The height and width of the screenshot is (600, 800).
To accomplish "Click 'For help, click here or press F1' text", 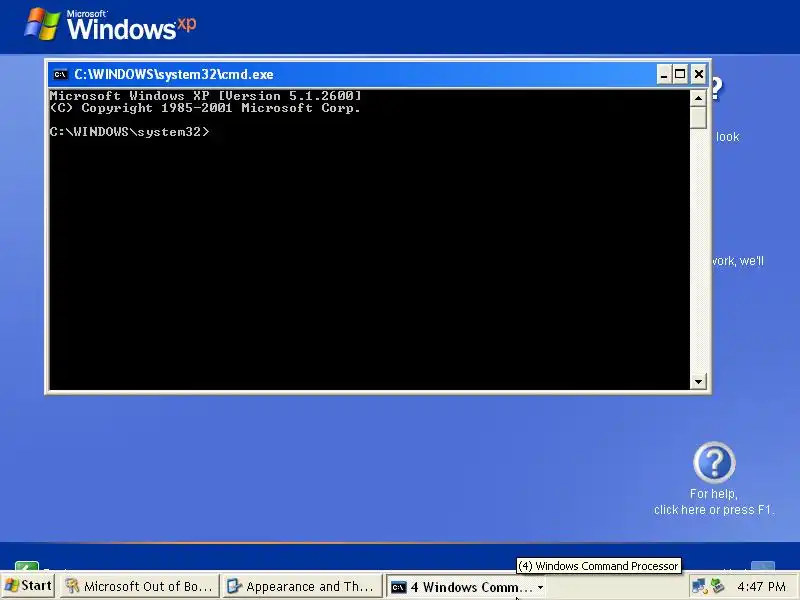I will [714, 502].
